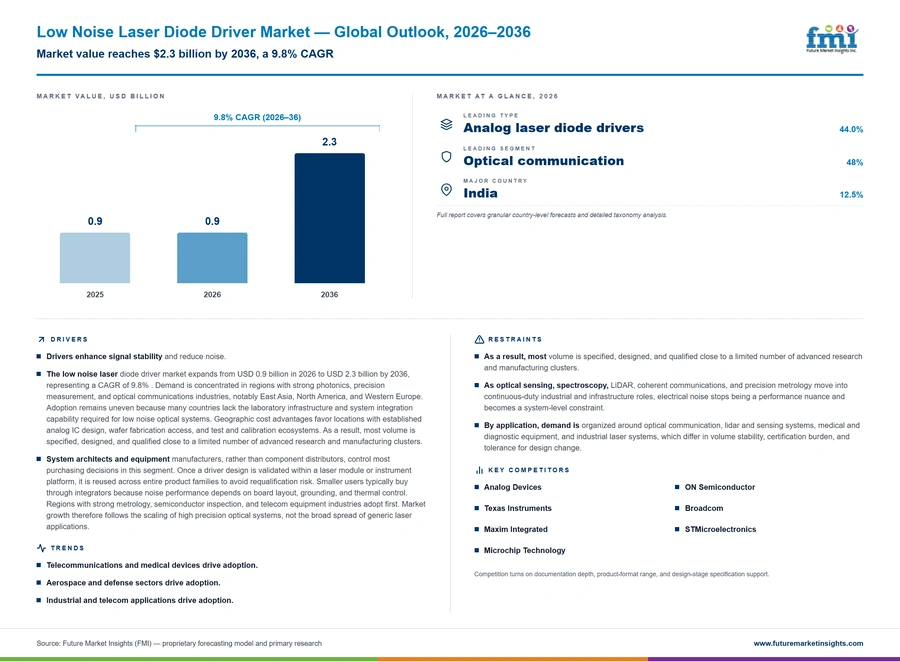Screen dimensions: 900x662
Task: Click the Maxim Integrated competitor
Action: click(x=515, y=529)
